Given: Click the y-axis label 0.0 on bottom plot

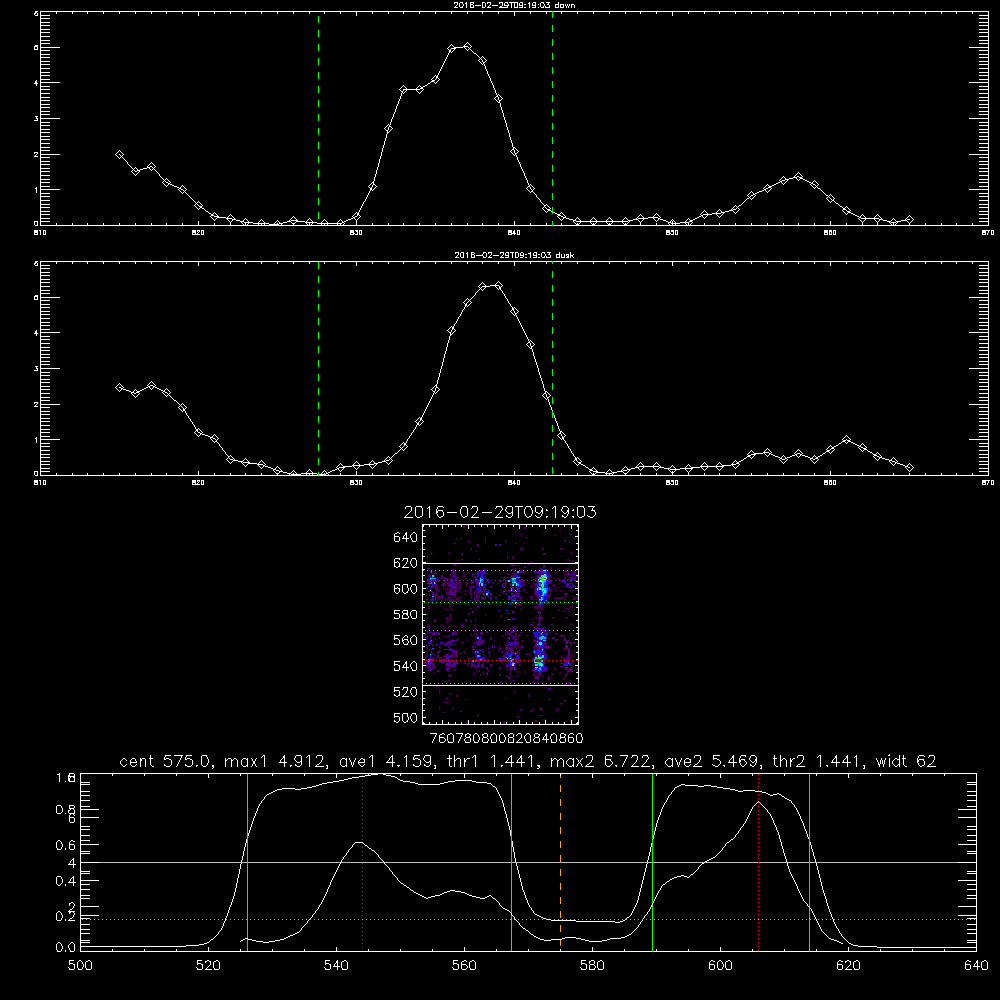Looking at the screenshot, I should (65, 948).
